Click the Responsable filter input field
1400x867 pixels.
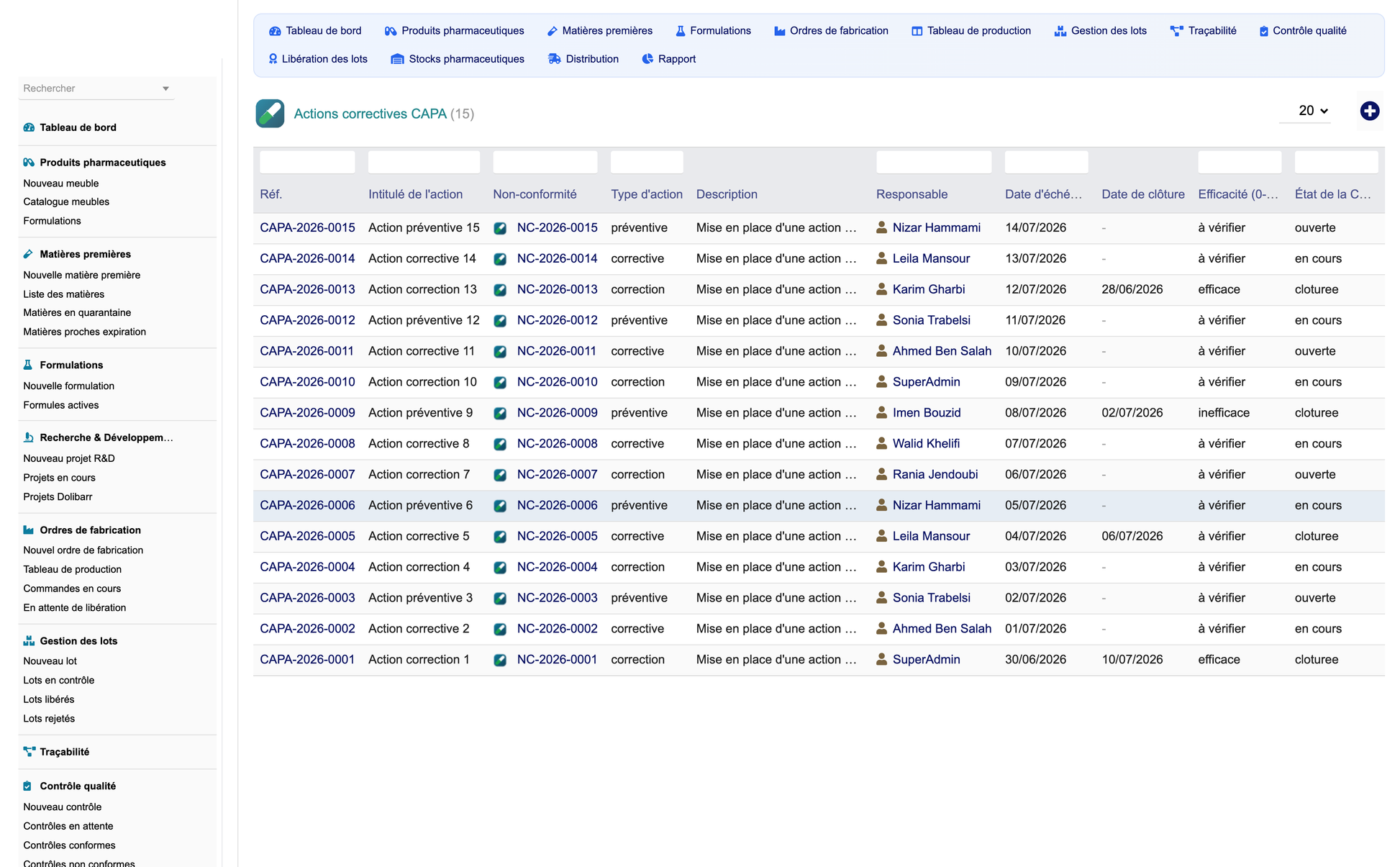pyautogui.click(x=934, y=162)
